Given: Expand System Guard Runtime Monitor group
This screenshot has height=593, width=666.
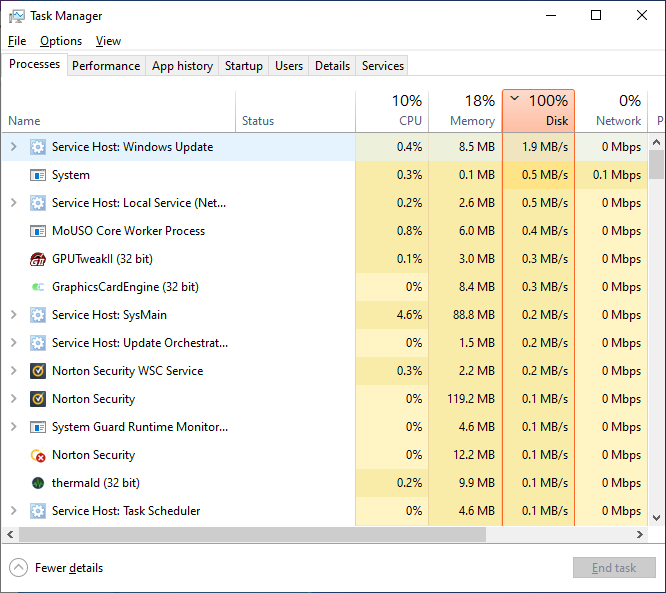Looking at the screenshot, I should pyautogui.click(x=14, y=427).
